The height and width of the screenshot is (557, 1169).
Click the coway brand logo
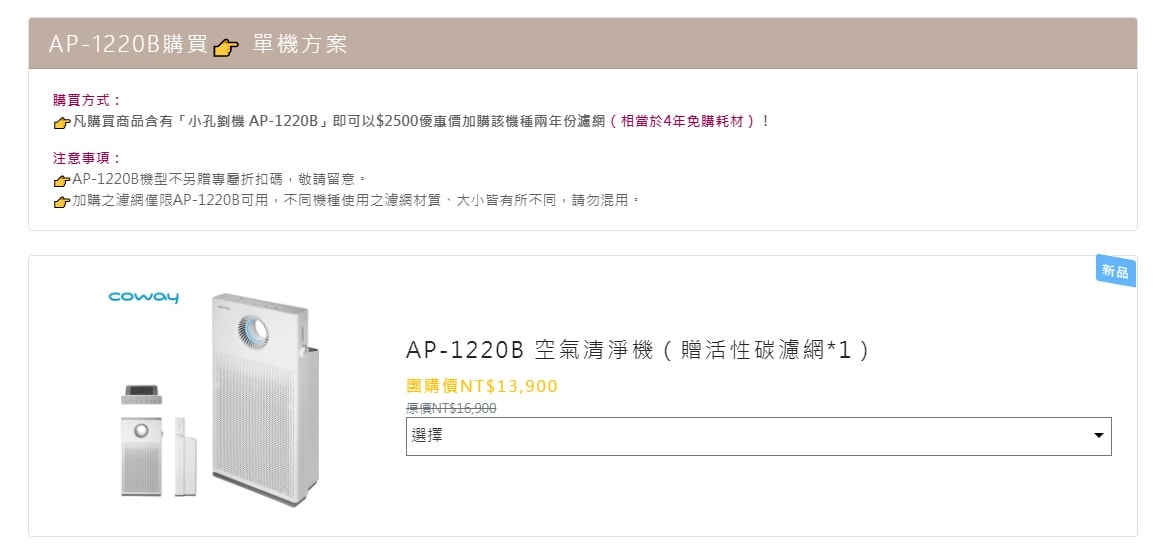(143, 297)
